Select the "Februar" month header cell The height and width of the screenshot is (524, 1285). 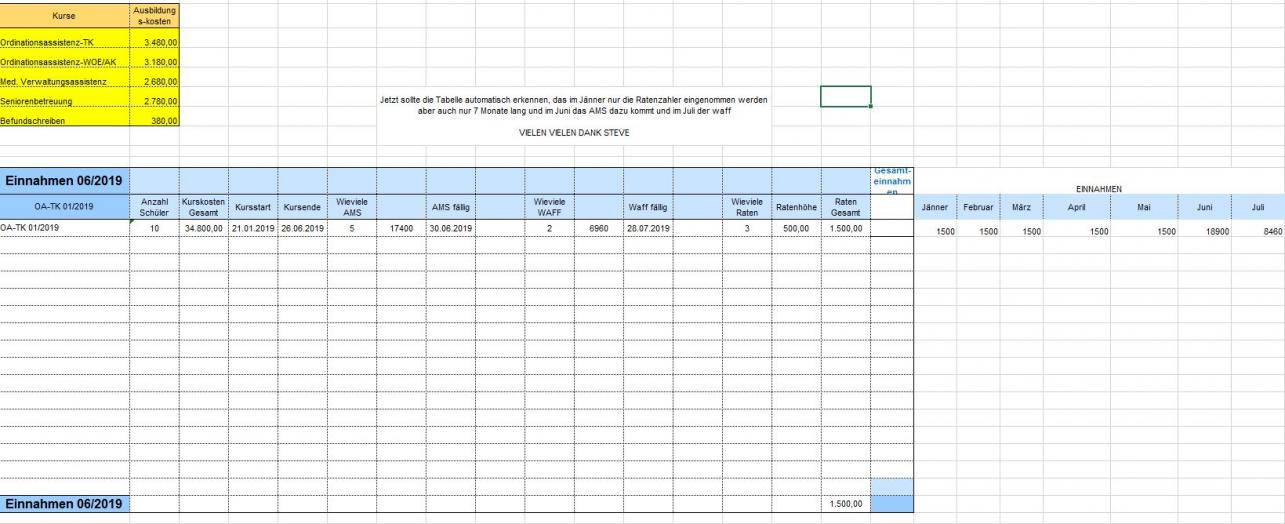[977, 205]
